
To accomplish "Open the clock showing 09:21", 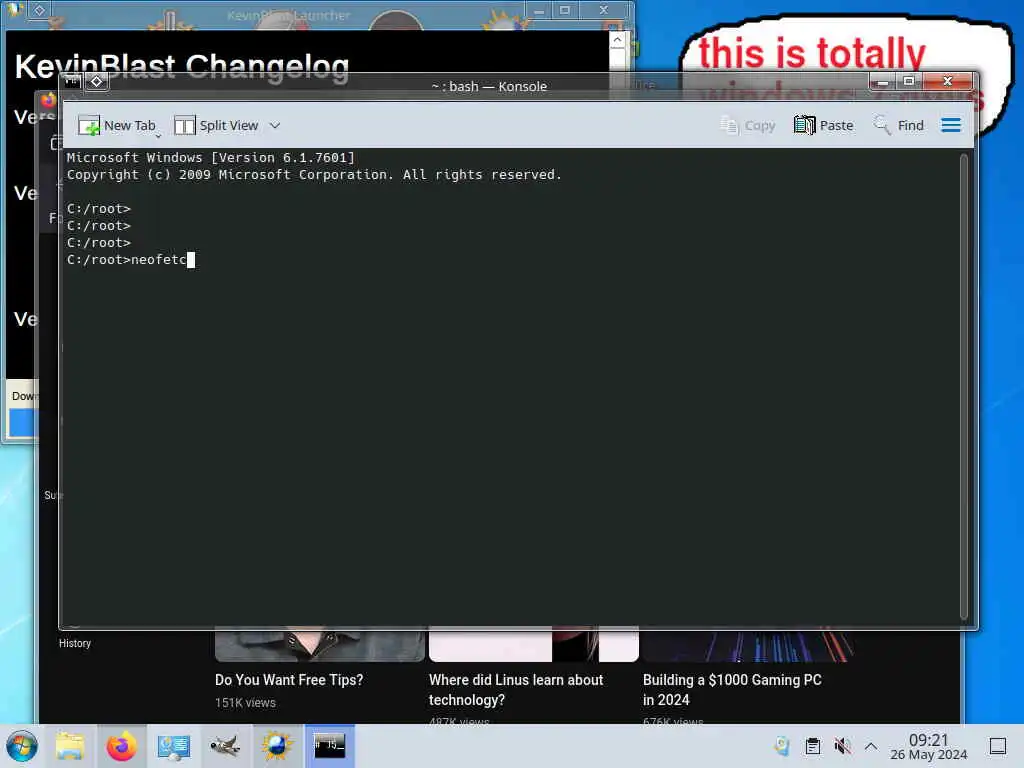I will tap(929, 746).
